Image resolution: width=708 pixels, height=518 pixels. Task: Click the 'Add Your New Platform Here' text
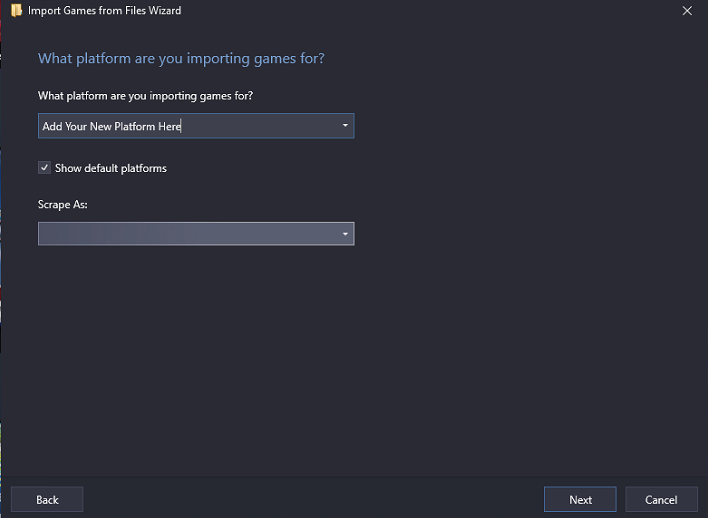pos(112,126)
